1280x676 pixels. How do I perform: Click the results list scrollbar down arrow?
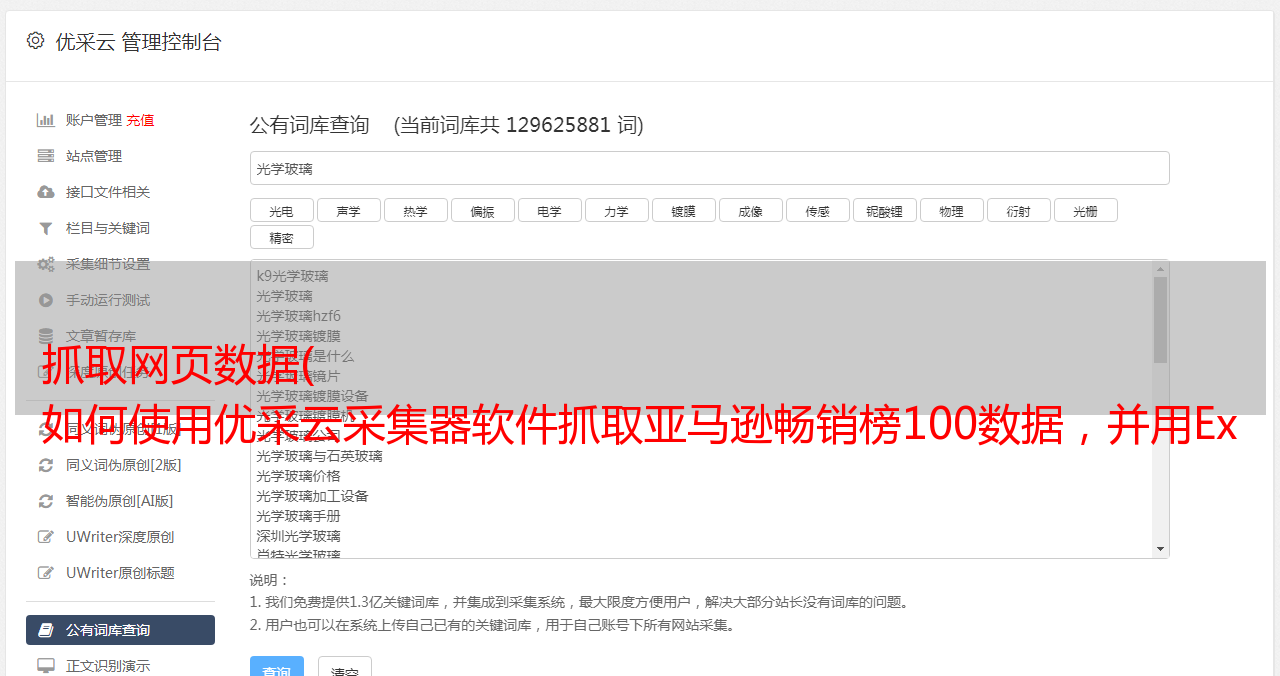(1160, 549)
